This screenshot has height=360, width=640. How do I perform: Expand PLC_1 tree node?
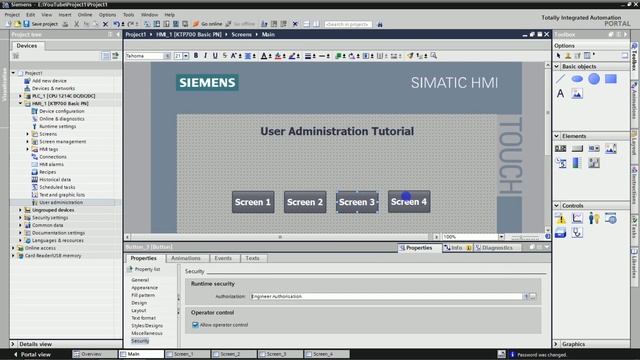(20, 96)
